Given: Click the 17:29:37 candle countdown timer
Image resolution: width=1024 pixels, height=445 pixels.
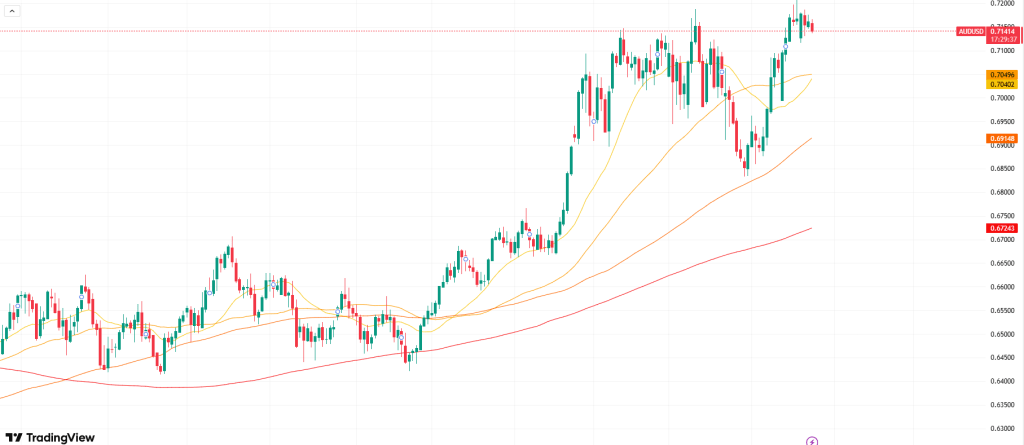Looking at the screenshot, I should point(1004,40).
